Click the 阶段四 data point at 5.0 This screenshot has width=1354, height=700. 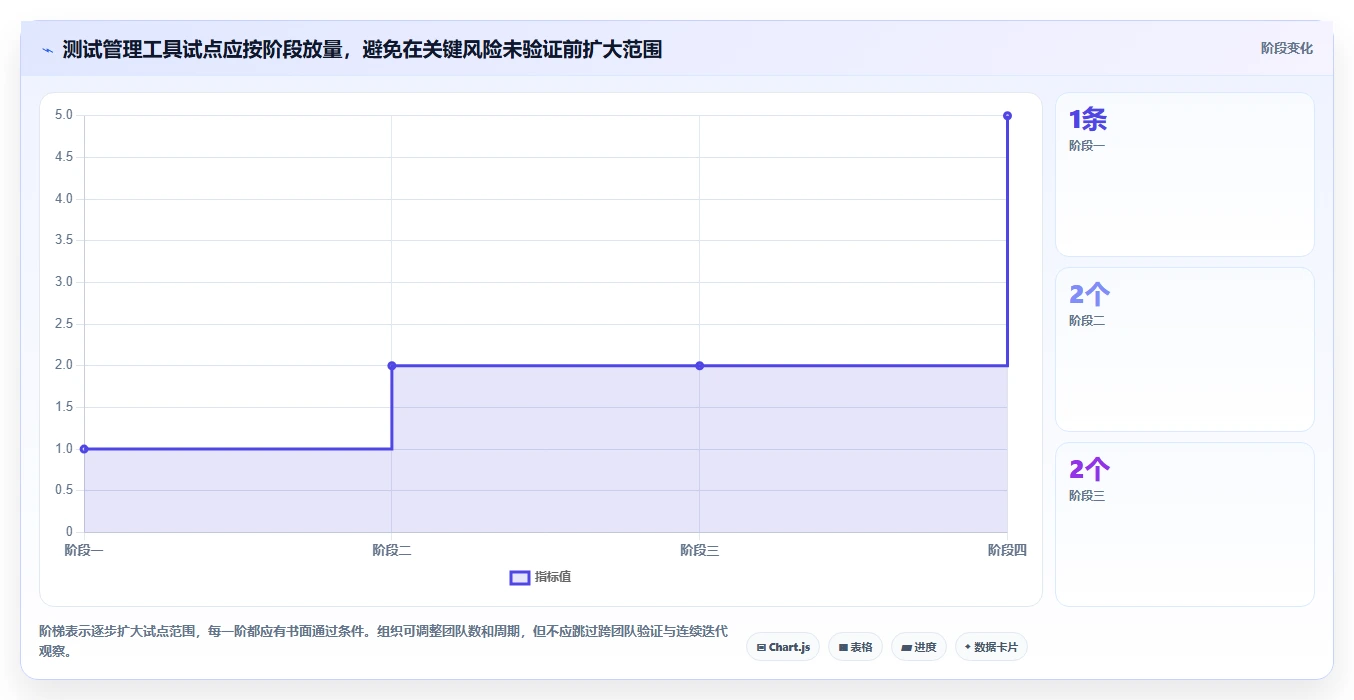coord(1007,116)
